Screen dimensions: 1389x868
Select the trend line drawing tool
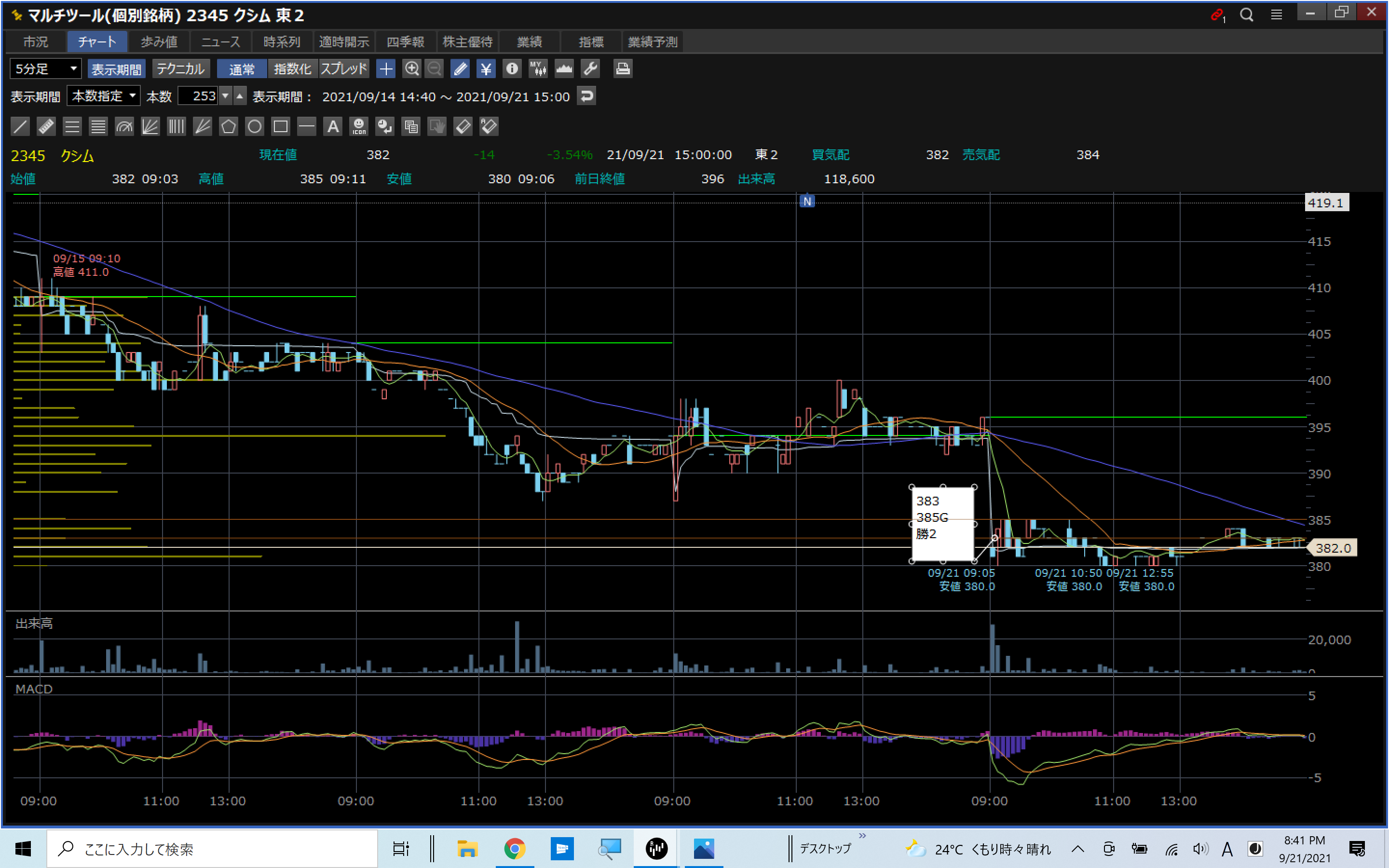click(x=20, y=126)
